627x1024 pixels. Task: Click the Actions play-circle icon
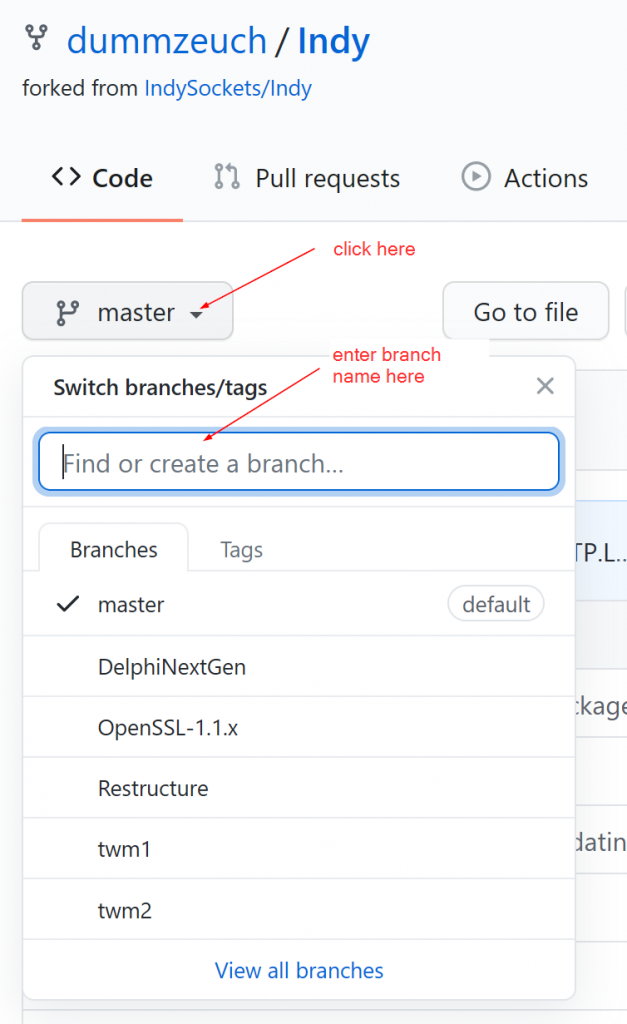tap(475, 177)
